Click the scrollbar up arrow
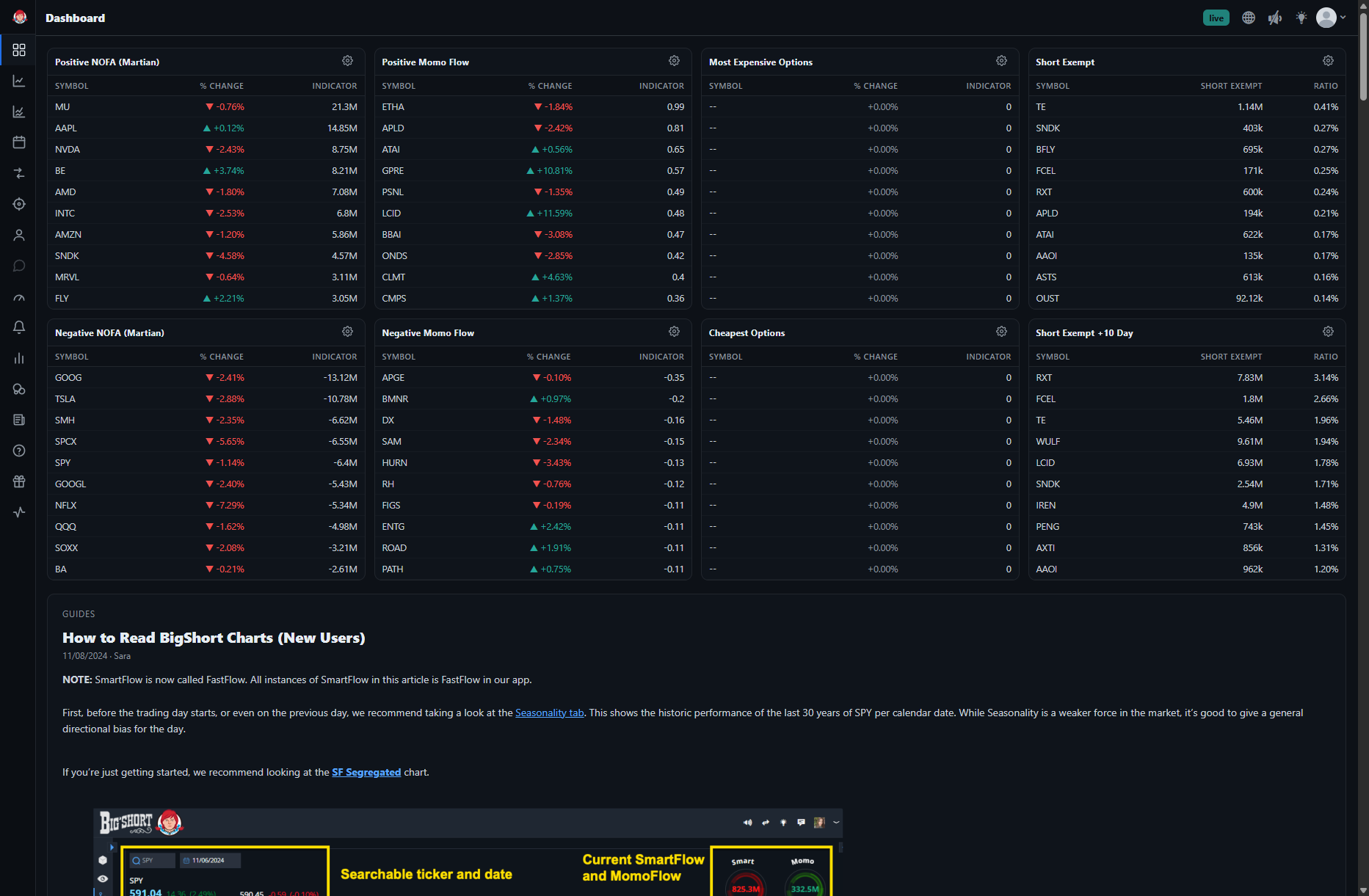 [1363, 4]
